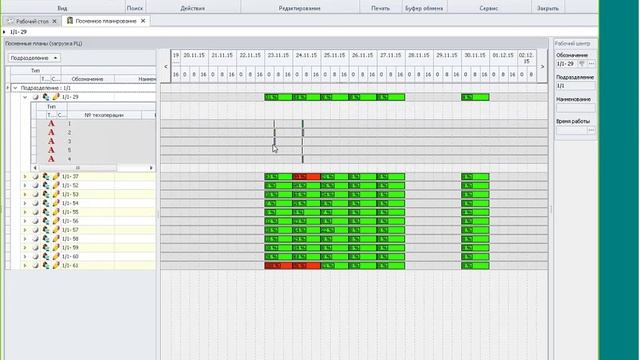Click the status circle icon in row 1/1-56
The width and height of the screenshot is (640, 360).
pyautogui.click(x=36, y=221)
